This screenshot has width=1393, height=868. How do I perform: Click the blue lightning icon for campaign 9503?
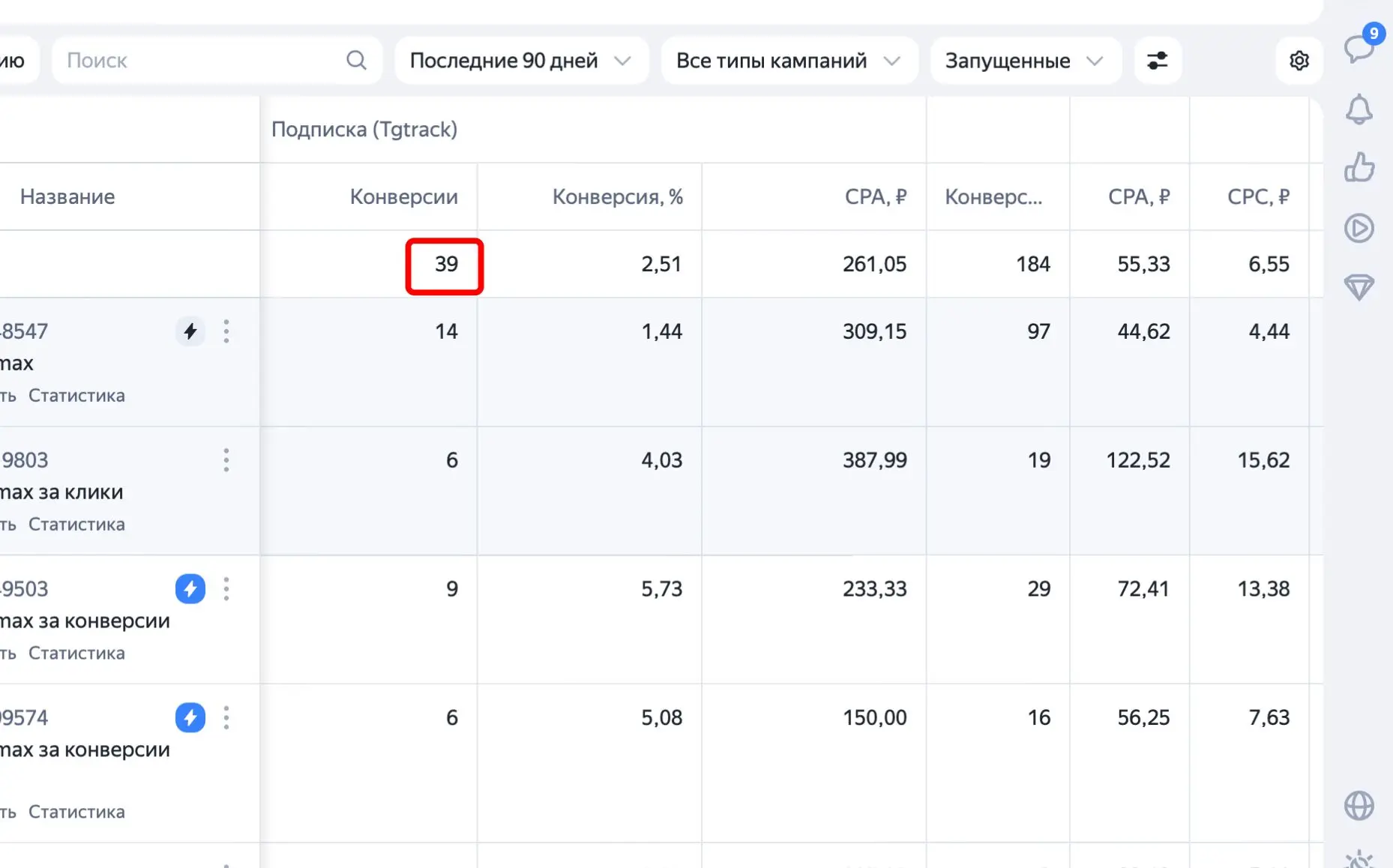(190, 588)
